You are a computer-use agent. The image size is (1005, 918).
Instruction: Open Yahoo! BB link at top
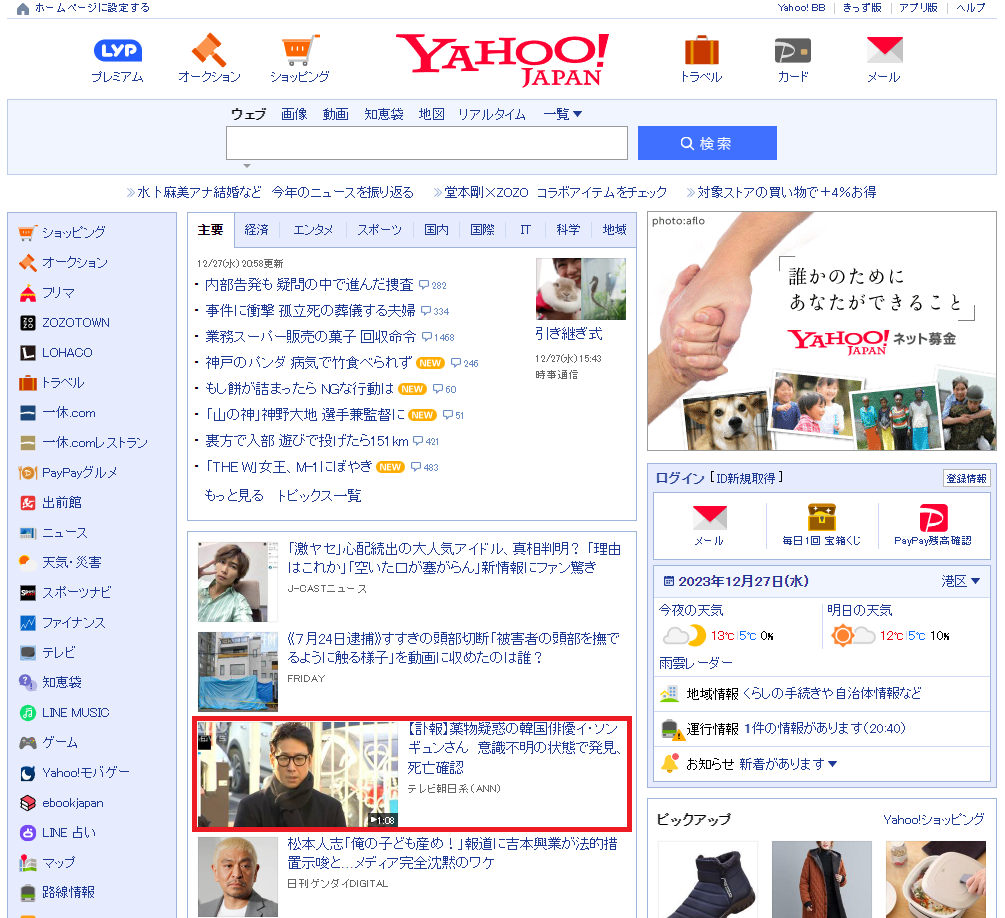801,8
